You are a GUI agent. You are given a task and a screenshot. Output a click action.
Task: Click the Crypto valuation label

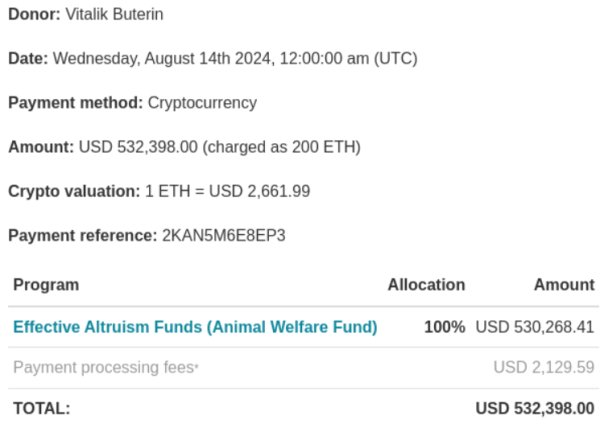pyautogui.click(x=74, y=191)
